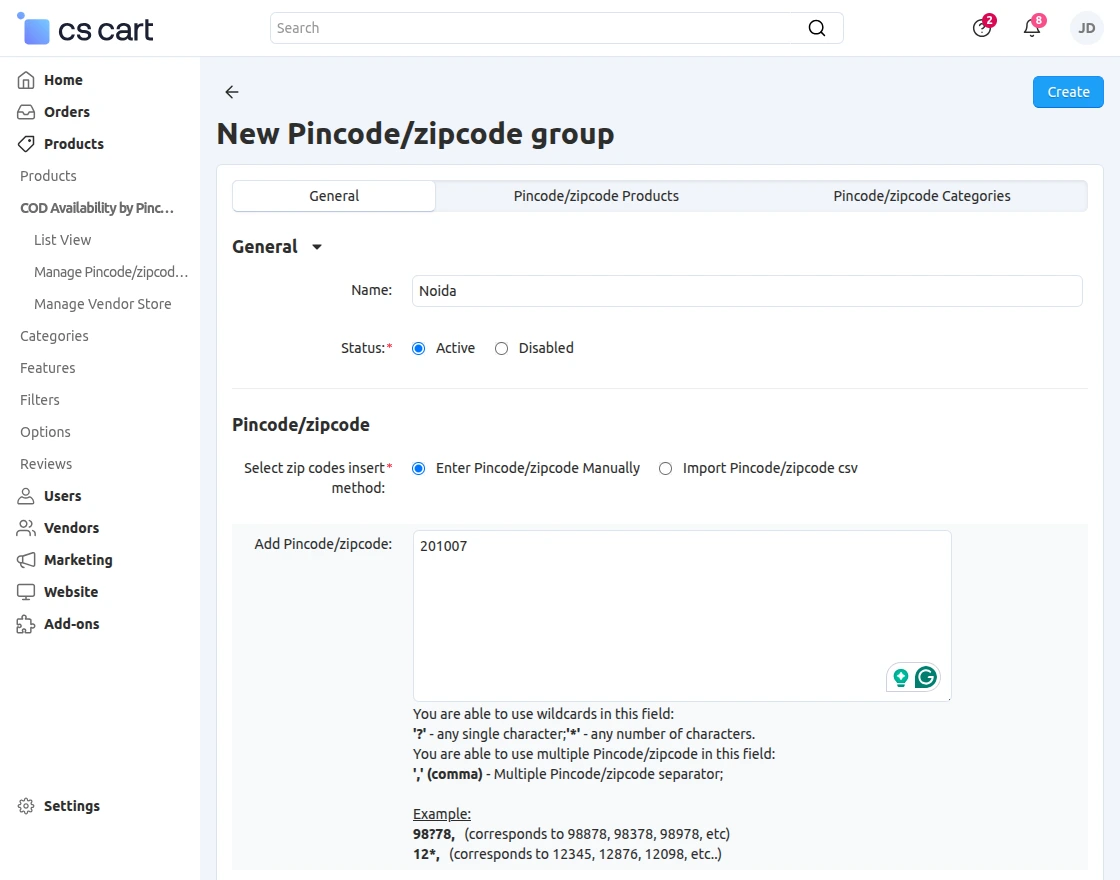
Task: Select the Products tag icon
Action: pyautogui.click(x=24, y=143)
